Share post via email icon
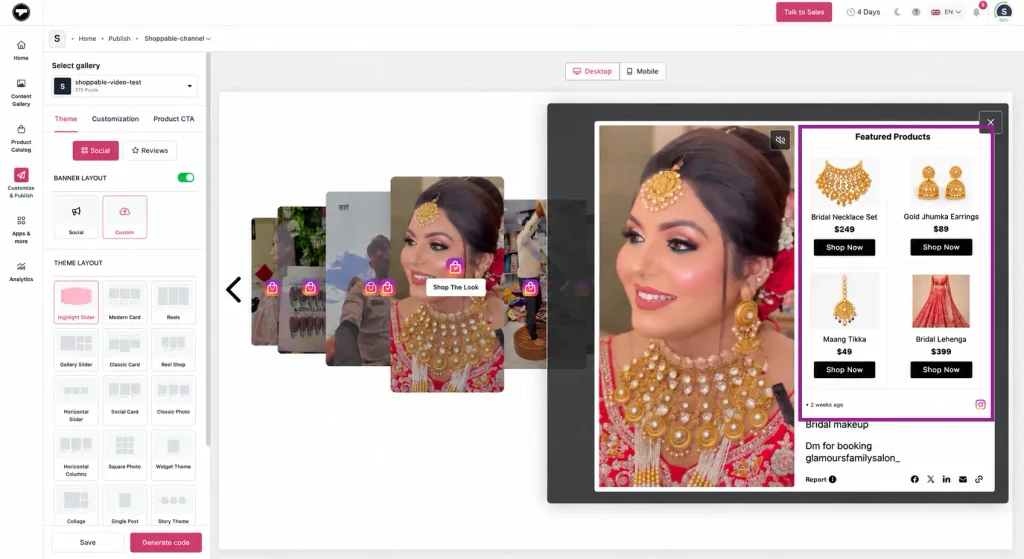 963,479
